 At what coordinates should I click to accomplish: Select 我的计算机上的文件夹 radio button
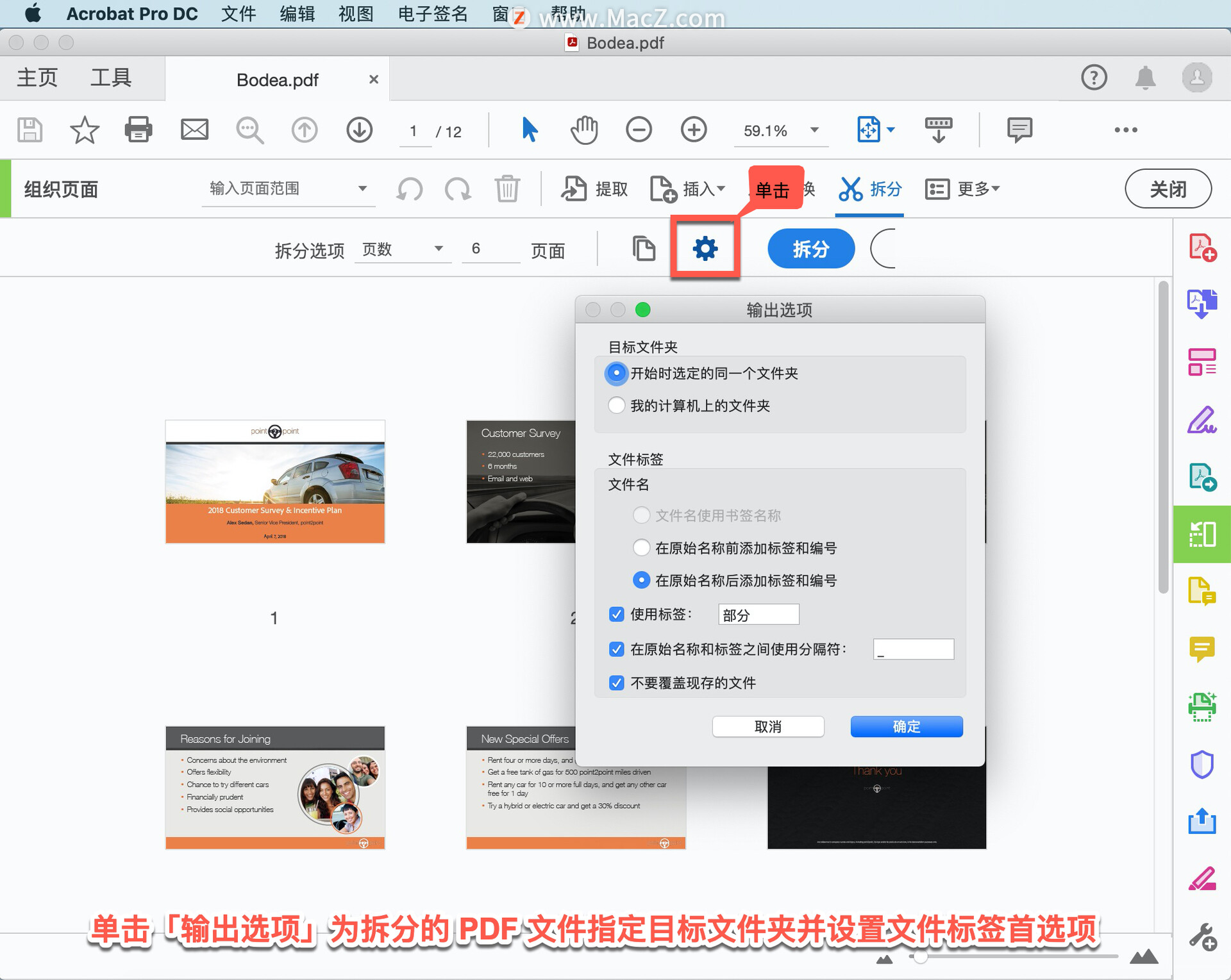[615, 405]
